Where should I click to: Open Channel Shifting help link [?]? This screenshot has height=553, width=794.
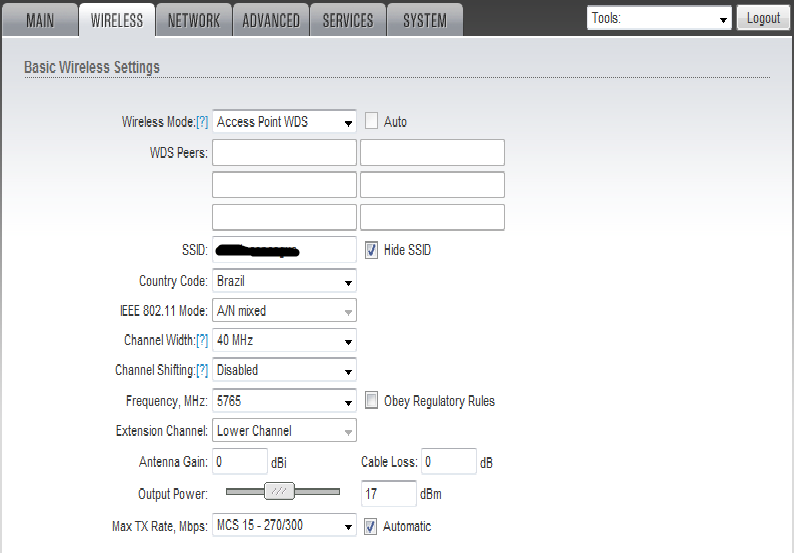coord(202,370)
